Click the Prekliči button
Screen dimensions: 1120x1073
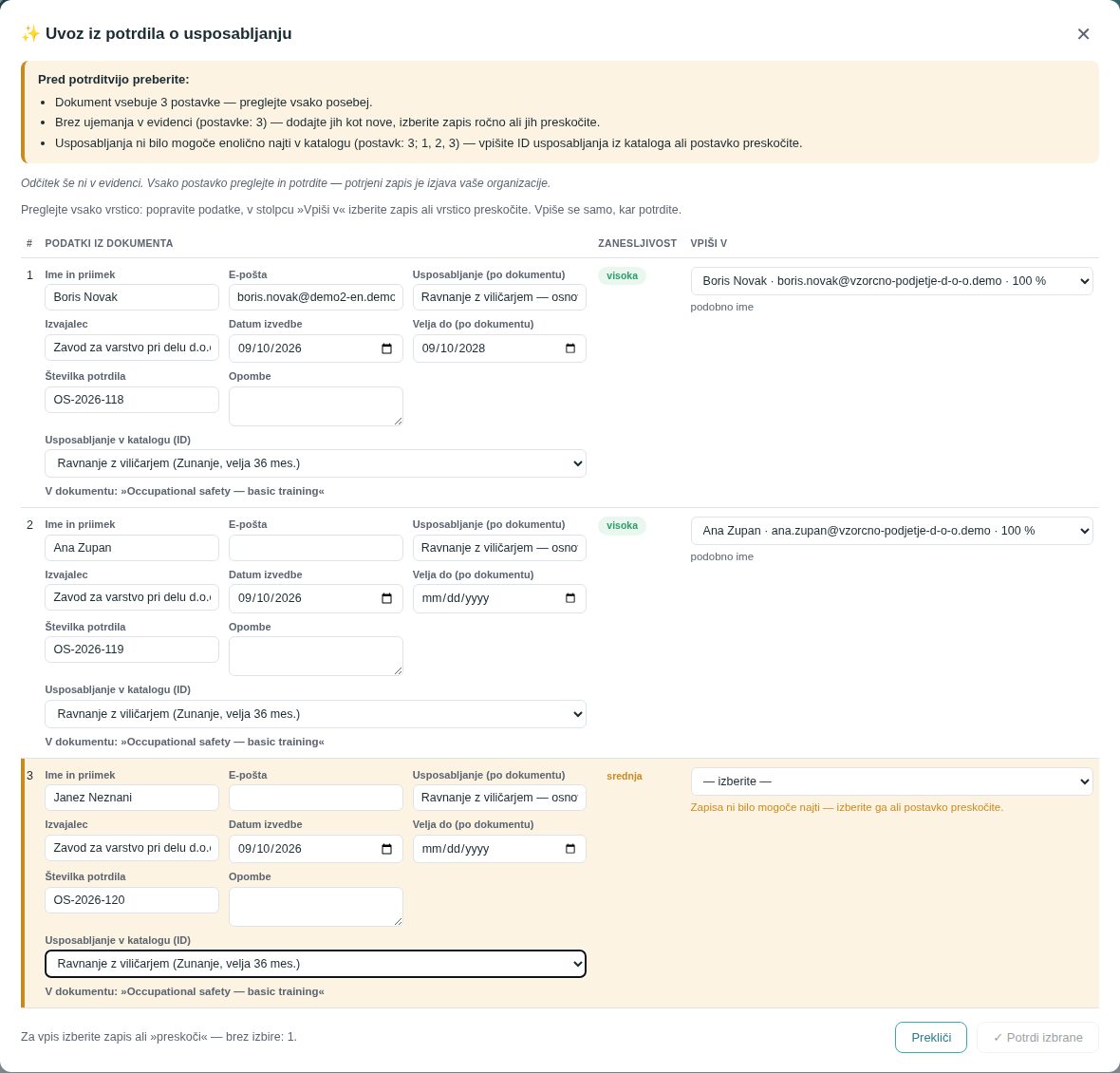pyautogui.click(x=931, y=1037)
